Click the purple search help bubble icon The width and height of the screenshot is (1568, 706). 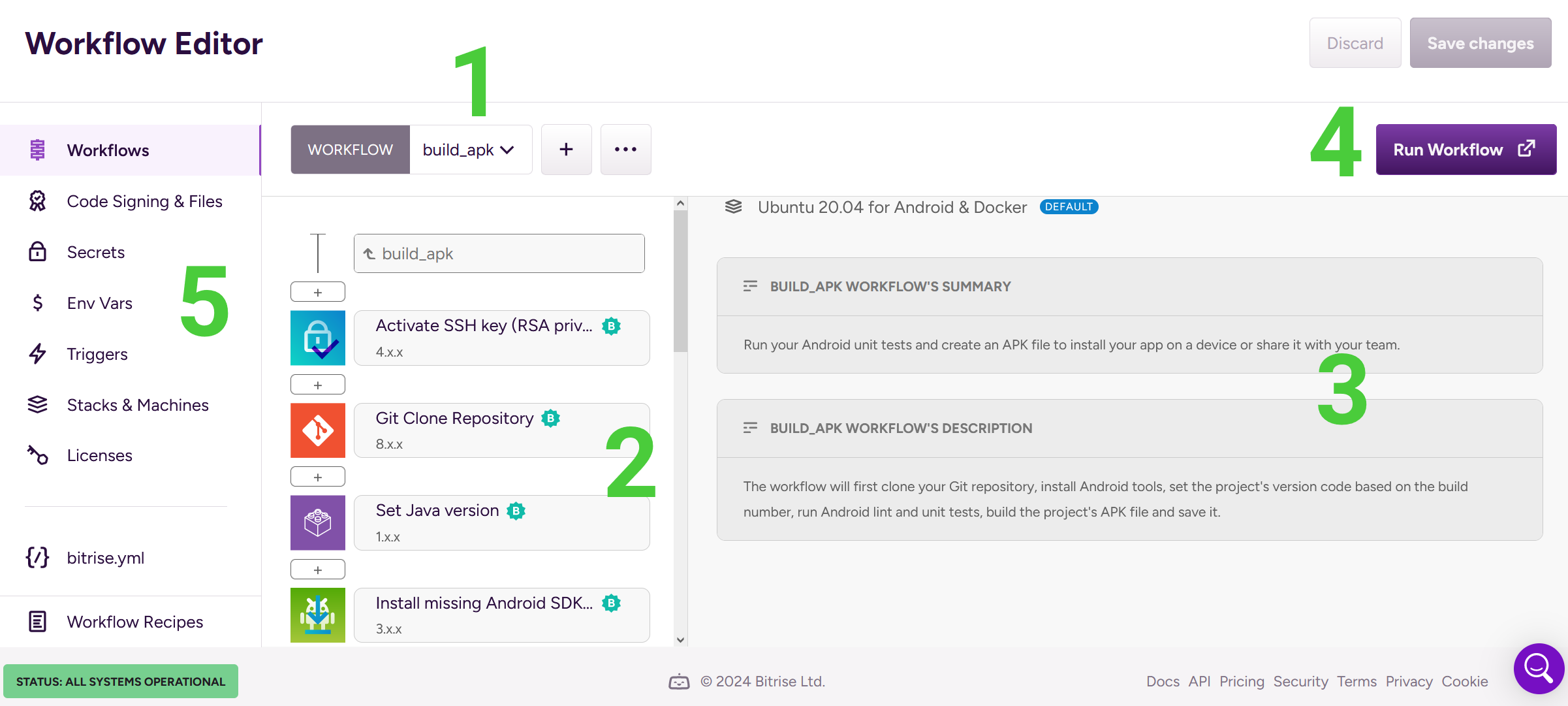(1539, 669)
